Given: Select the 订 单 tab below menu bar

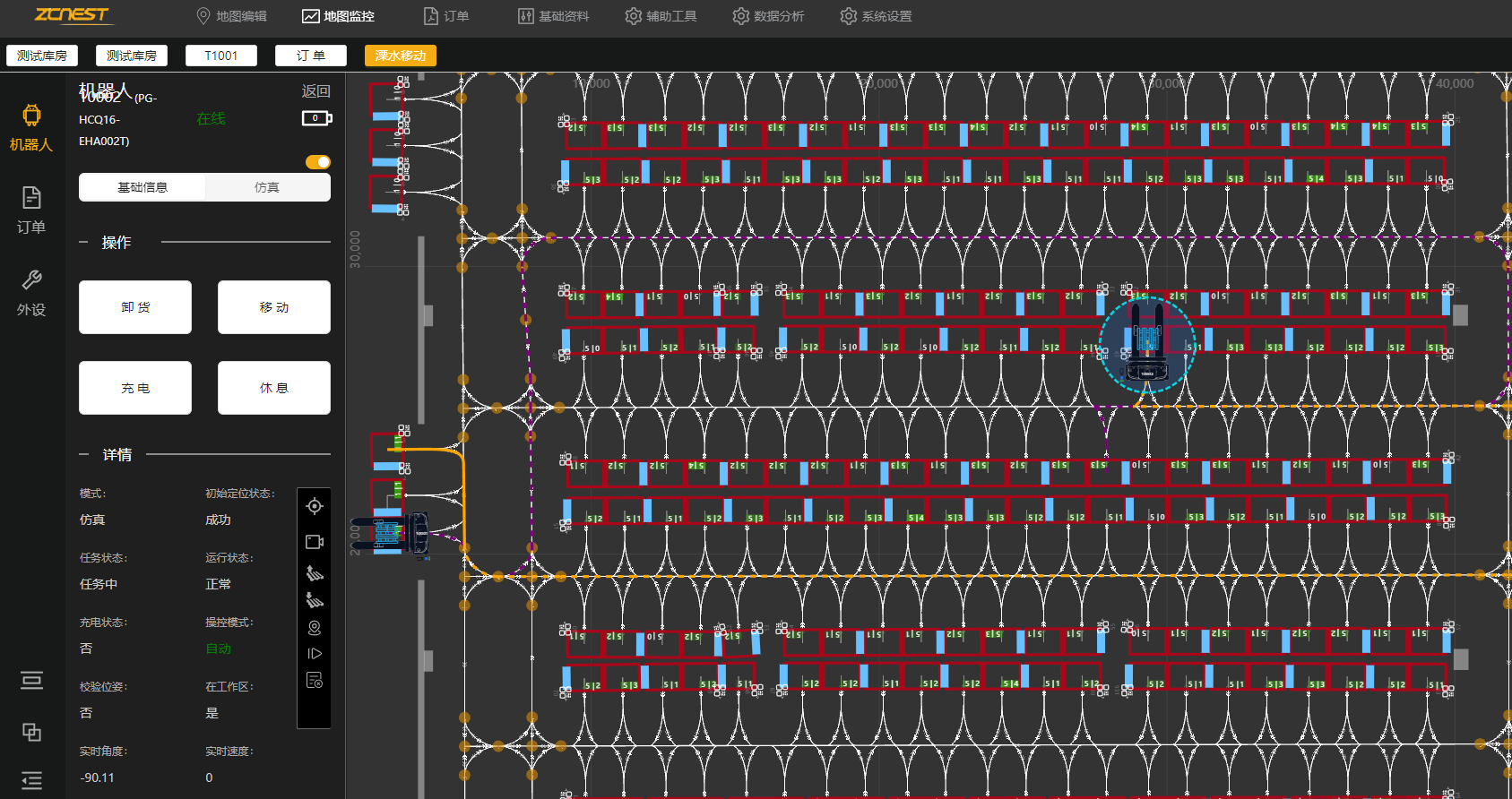Looking at the screenshot, I should coord(311,56).
